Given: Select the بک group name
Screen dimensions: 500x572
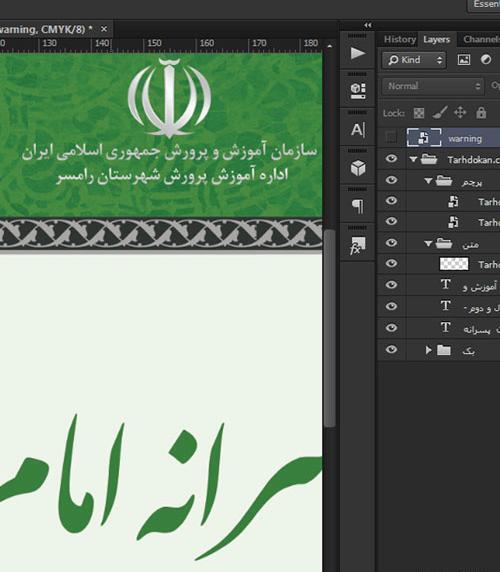Looking at the screenshot, I should click(x=469, y=351).
